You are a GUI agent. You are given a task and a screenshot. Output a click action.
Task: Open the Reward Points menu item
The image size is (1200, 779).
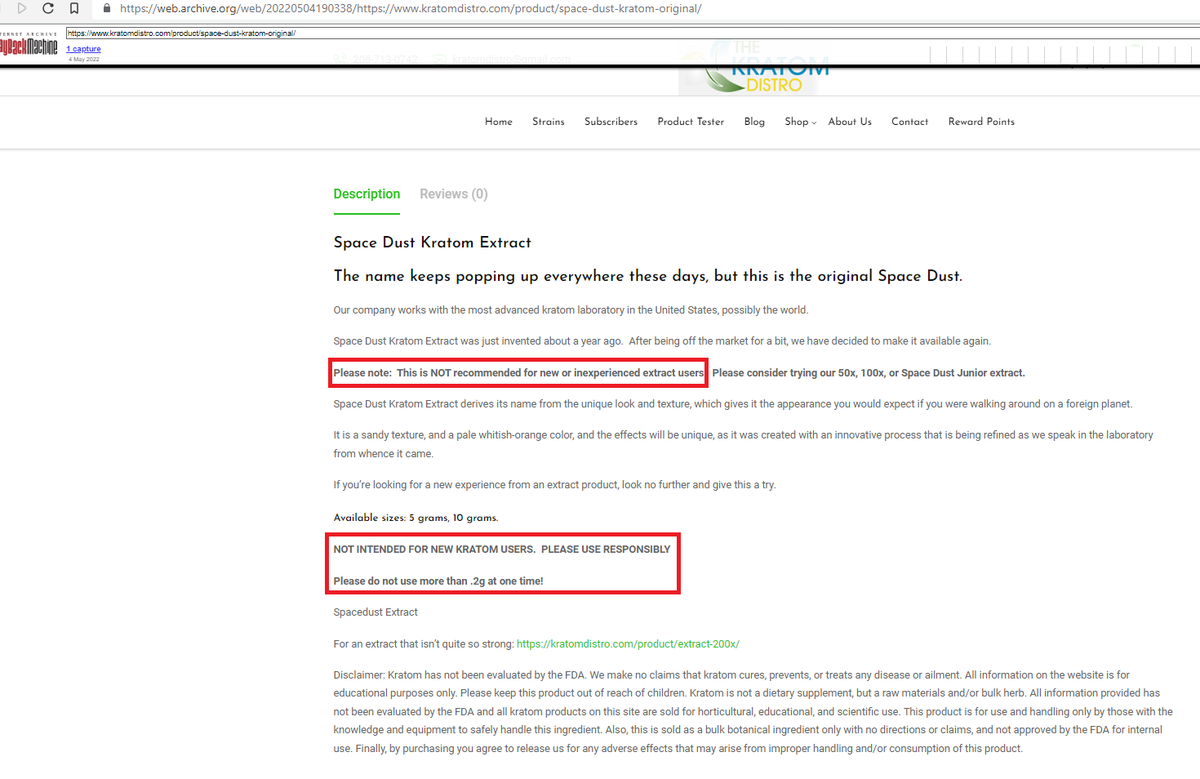point(981,122)
